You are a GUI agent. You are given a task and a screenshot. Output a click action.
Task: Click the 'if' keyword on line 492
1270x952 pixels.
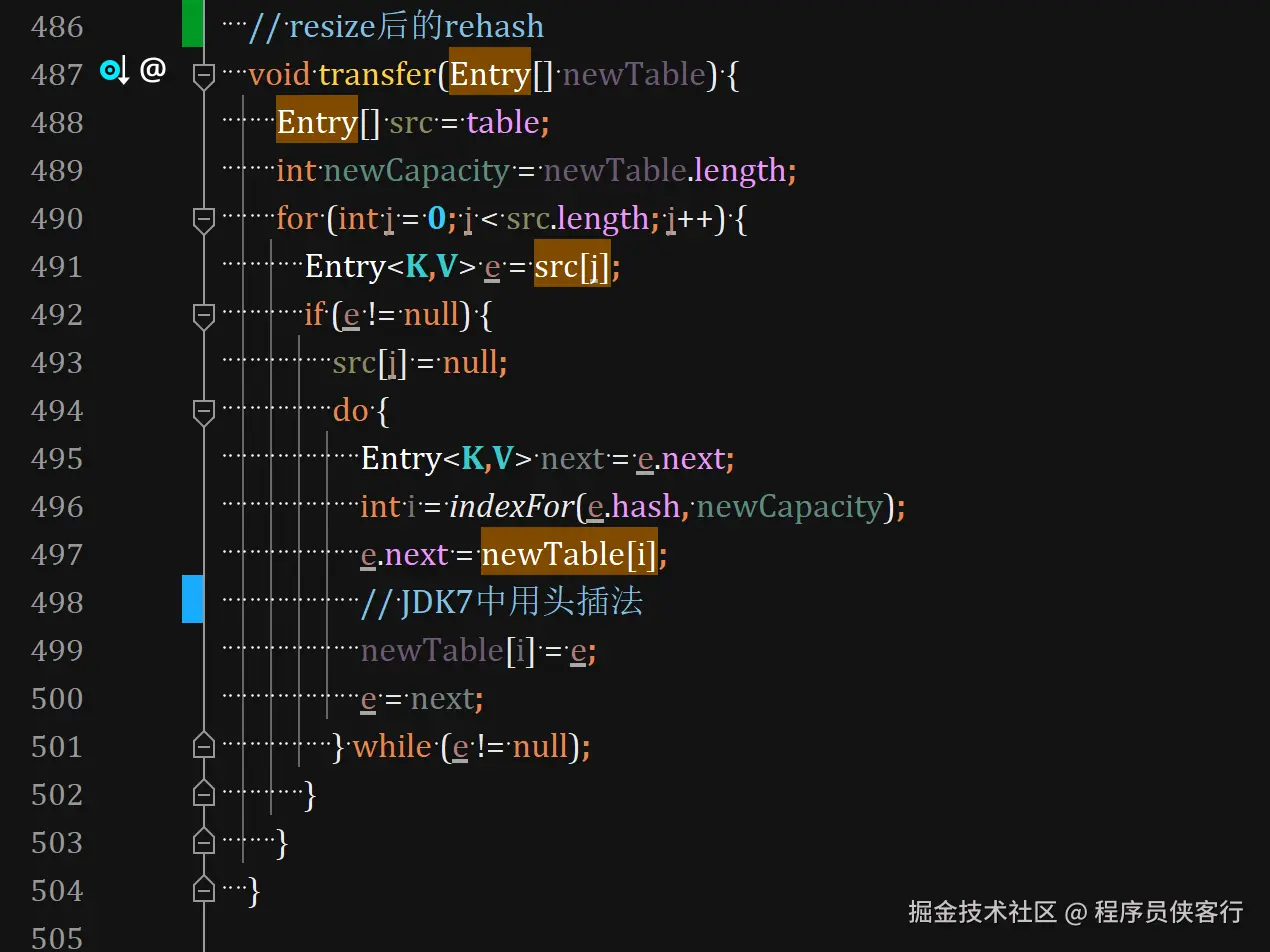tap(315, 315)
